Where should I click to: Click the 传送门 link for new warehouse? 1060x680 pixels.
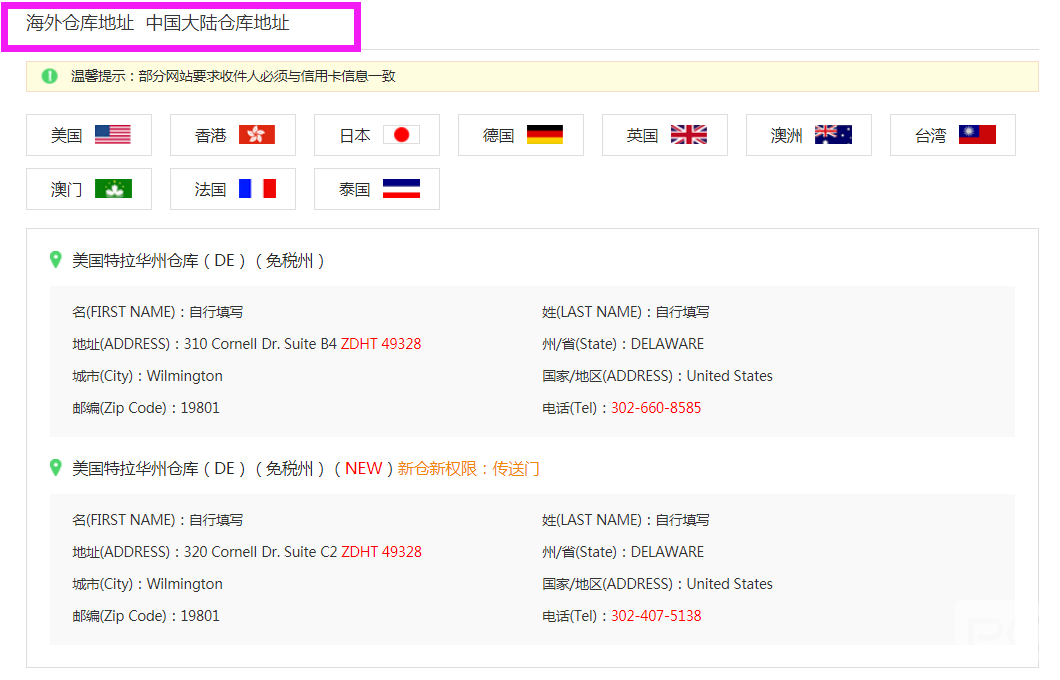point(516,468)
